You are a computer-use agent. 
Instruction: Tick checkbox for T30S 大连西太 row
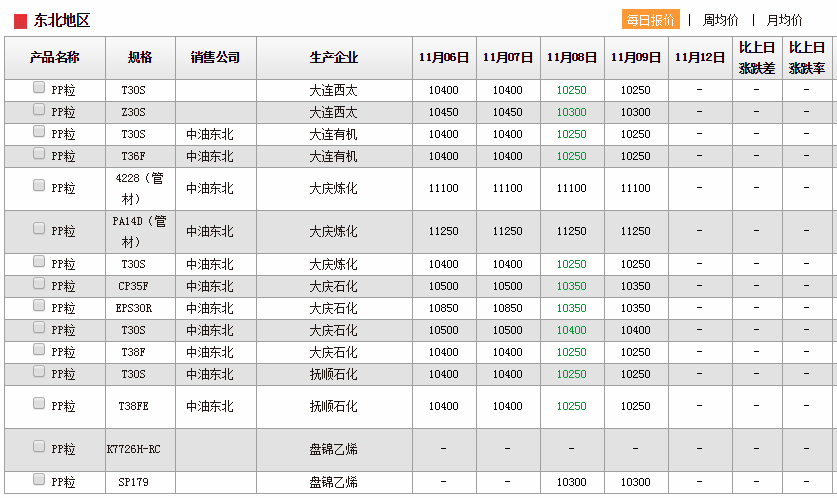[39, 87]
